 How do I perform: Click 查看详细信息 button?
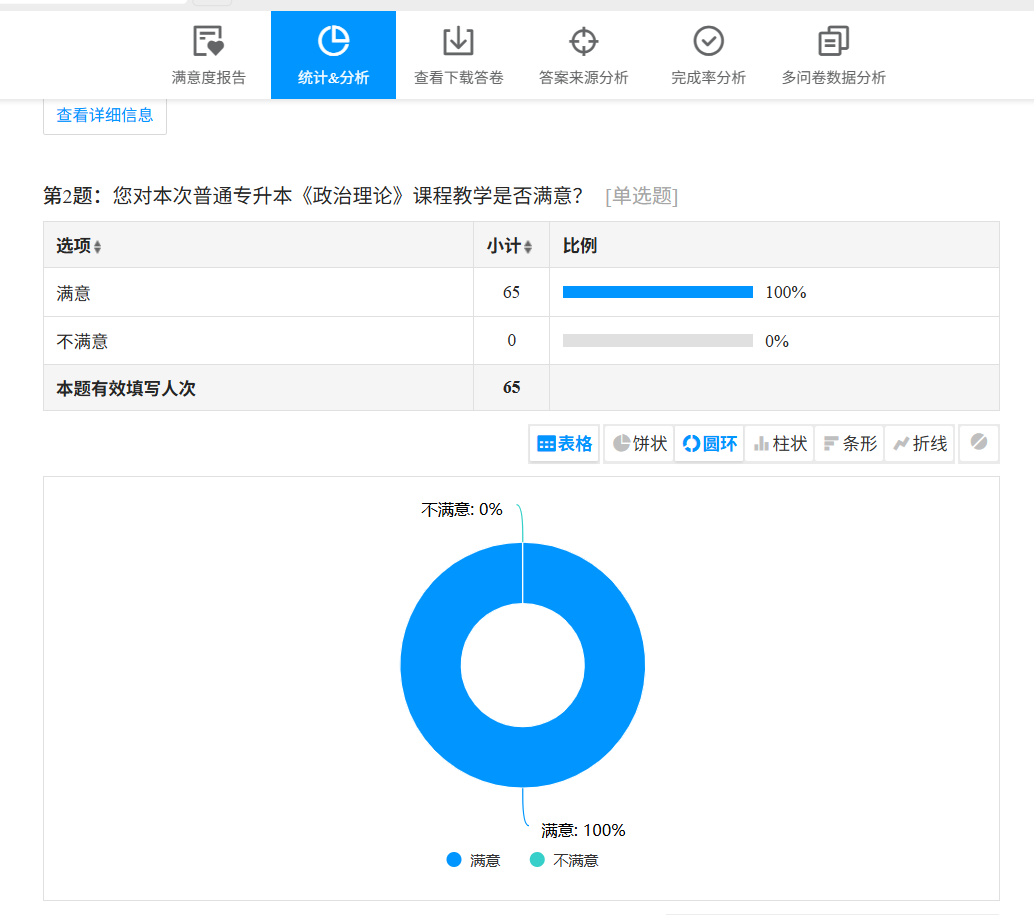point(105,115)
